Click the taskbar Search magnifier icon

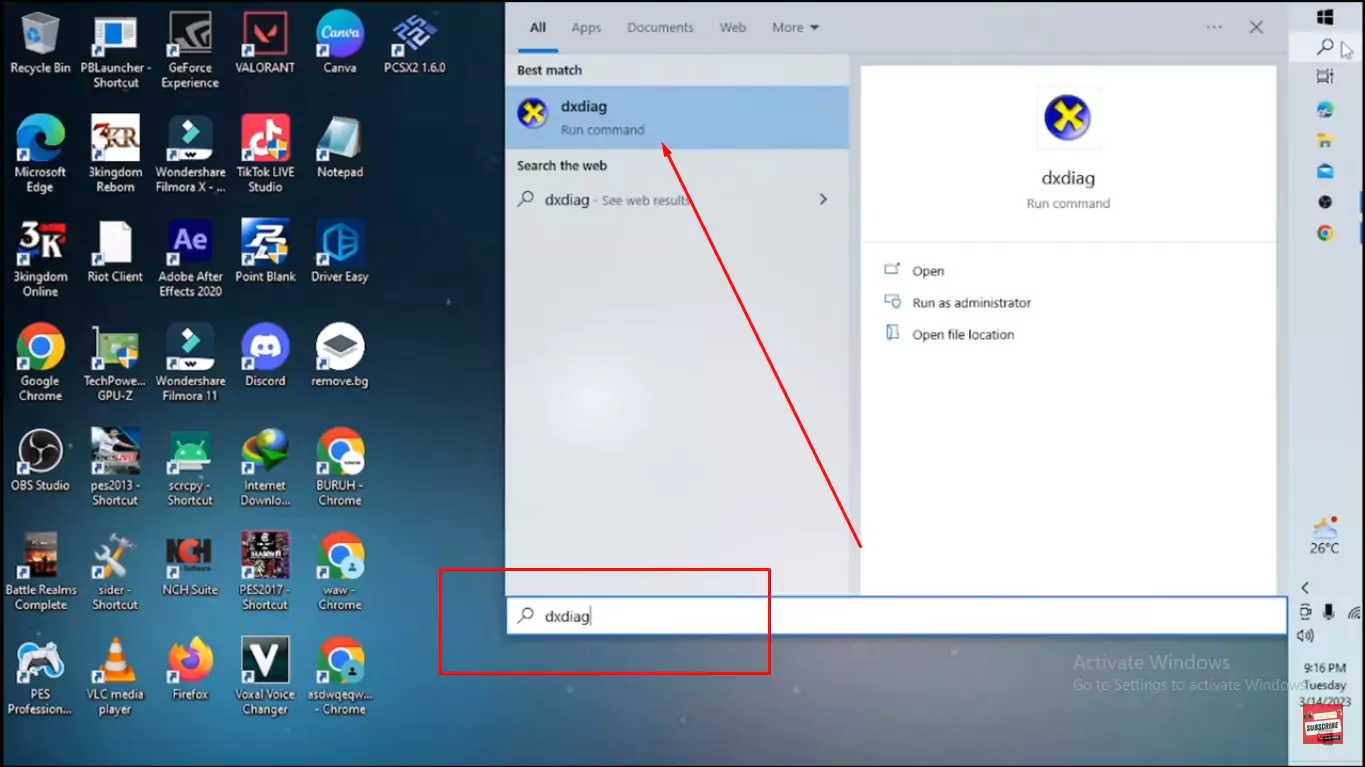1326,47
